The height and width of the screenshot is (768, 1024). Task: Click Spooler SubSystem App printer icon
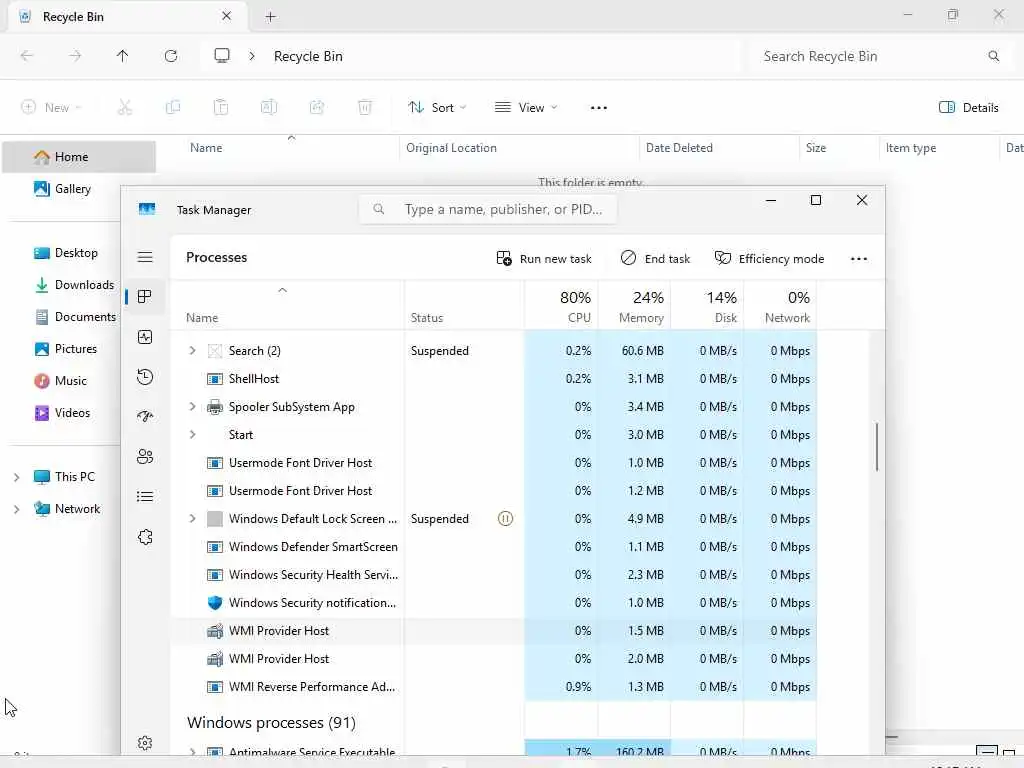tap(214, 407)
